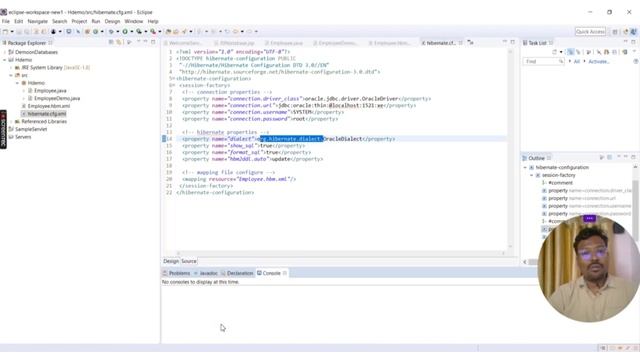Minimize the Package Explorer panel
Image resolution: width=640 pixels, height=360 pixels.
pos(145,42)
